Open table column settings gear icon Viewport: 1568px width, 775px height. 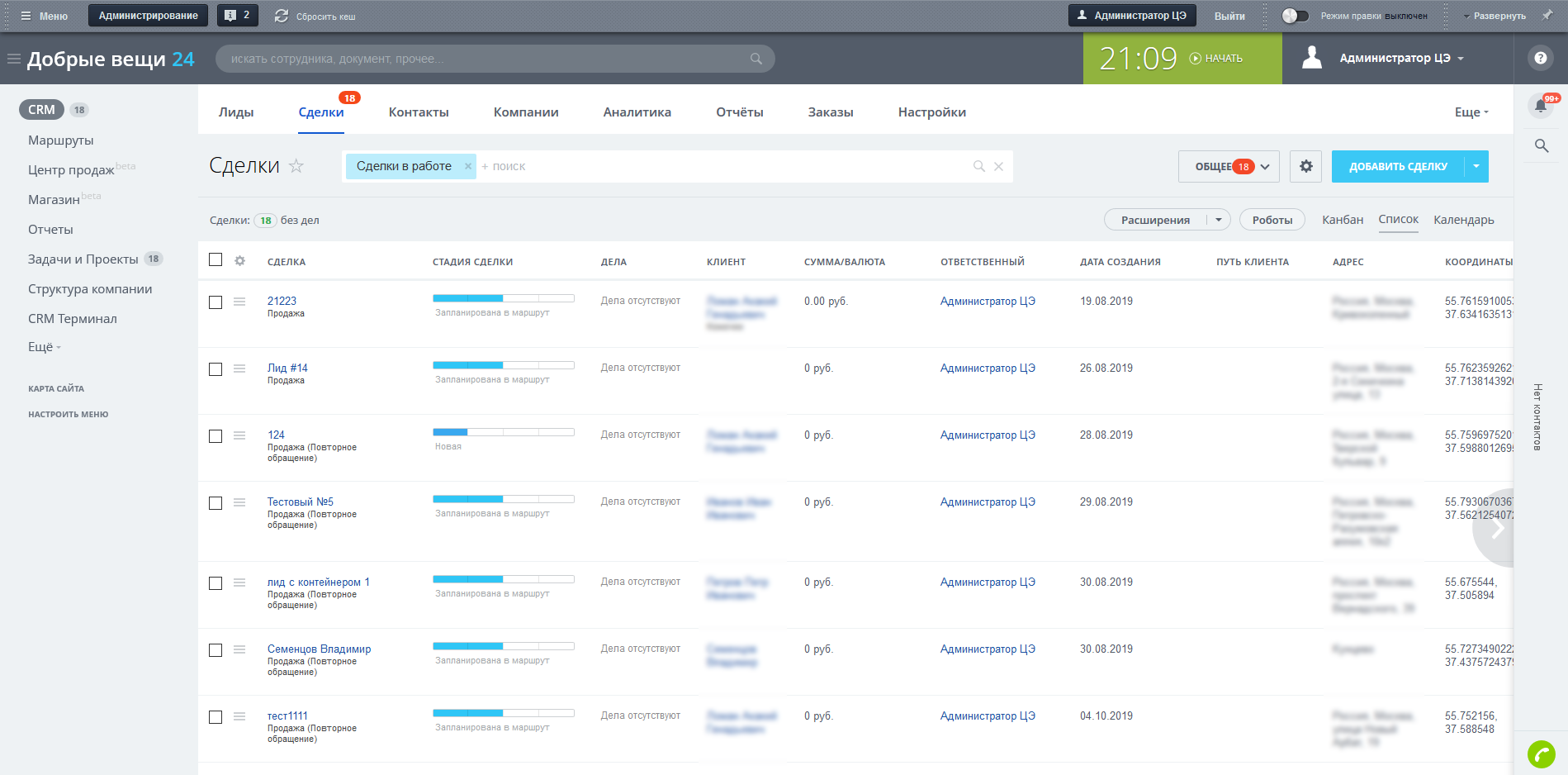pyautogui.click(x=239, y=261)
